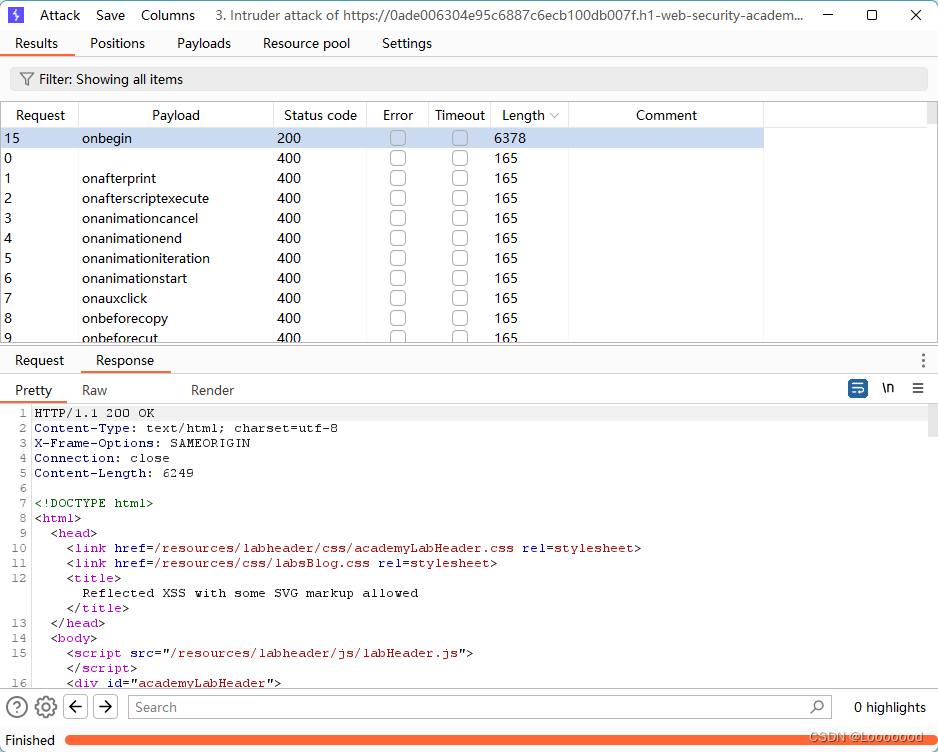Select the onauxclick payload row
Screen dimensions: 938x752
382,298
